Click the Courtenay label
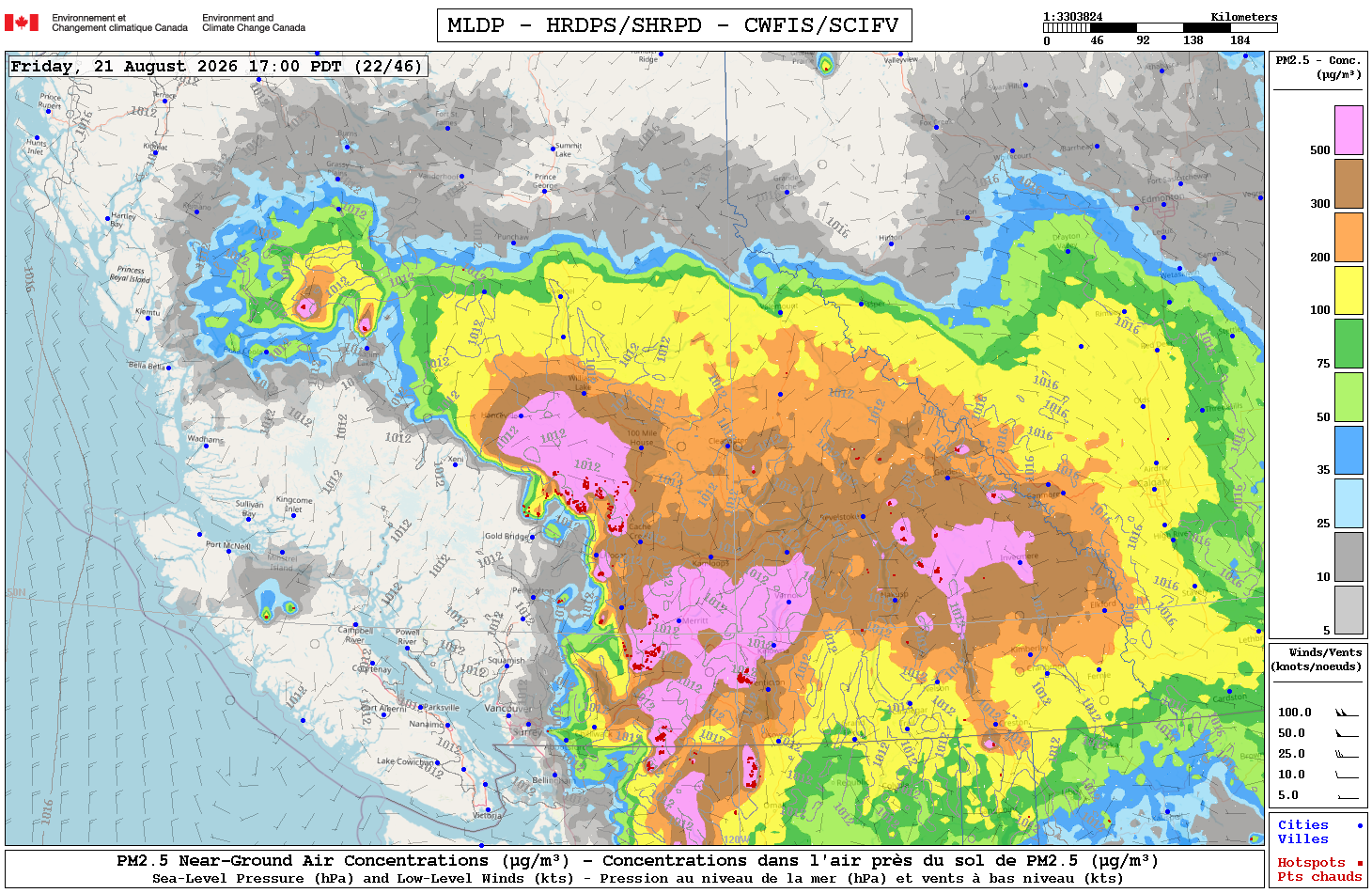Viewport: 1372px width, 893px height. click(x=371, y=669)
